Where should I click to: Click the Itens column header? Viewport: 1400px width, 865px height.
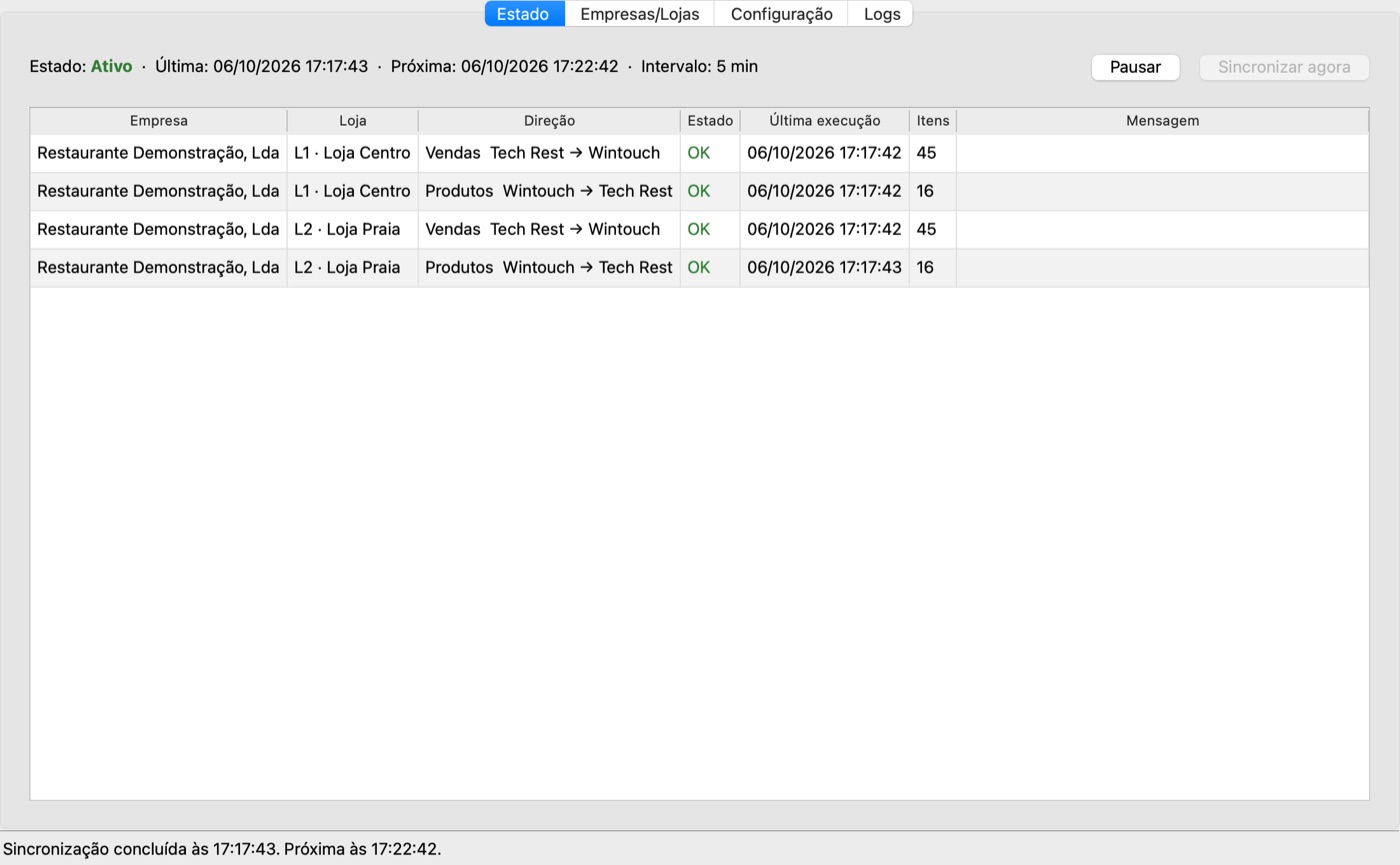(933, 121)
